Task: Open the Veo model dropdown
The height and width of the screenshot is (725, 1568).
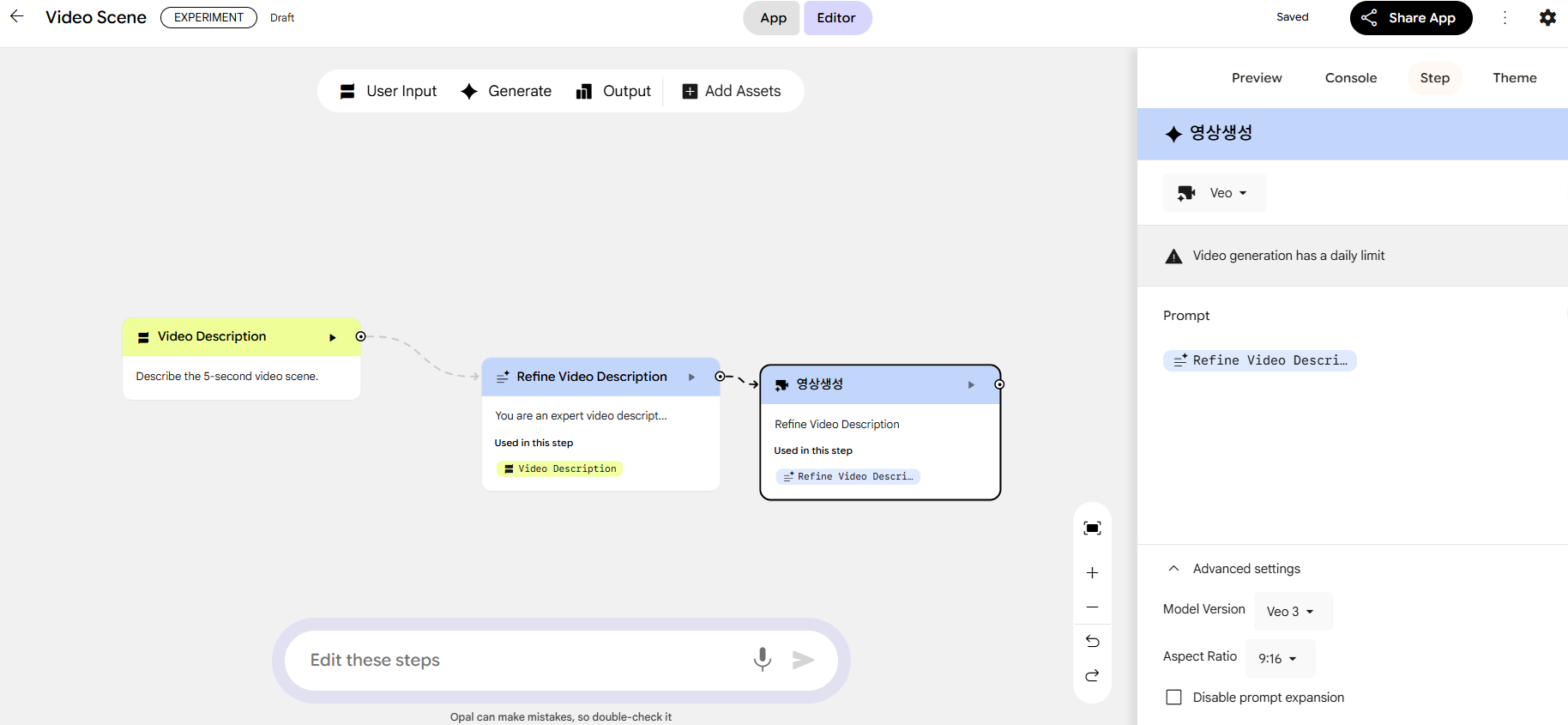Action: coord(1215,193)
